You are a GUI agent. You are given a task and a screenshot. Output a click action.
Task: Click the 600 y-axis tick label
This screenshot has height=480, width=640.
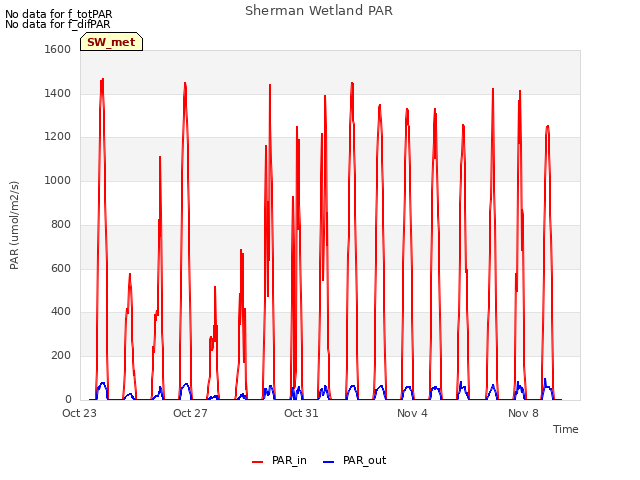pos(61,269)
